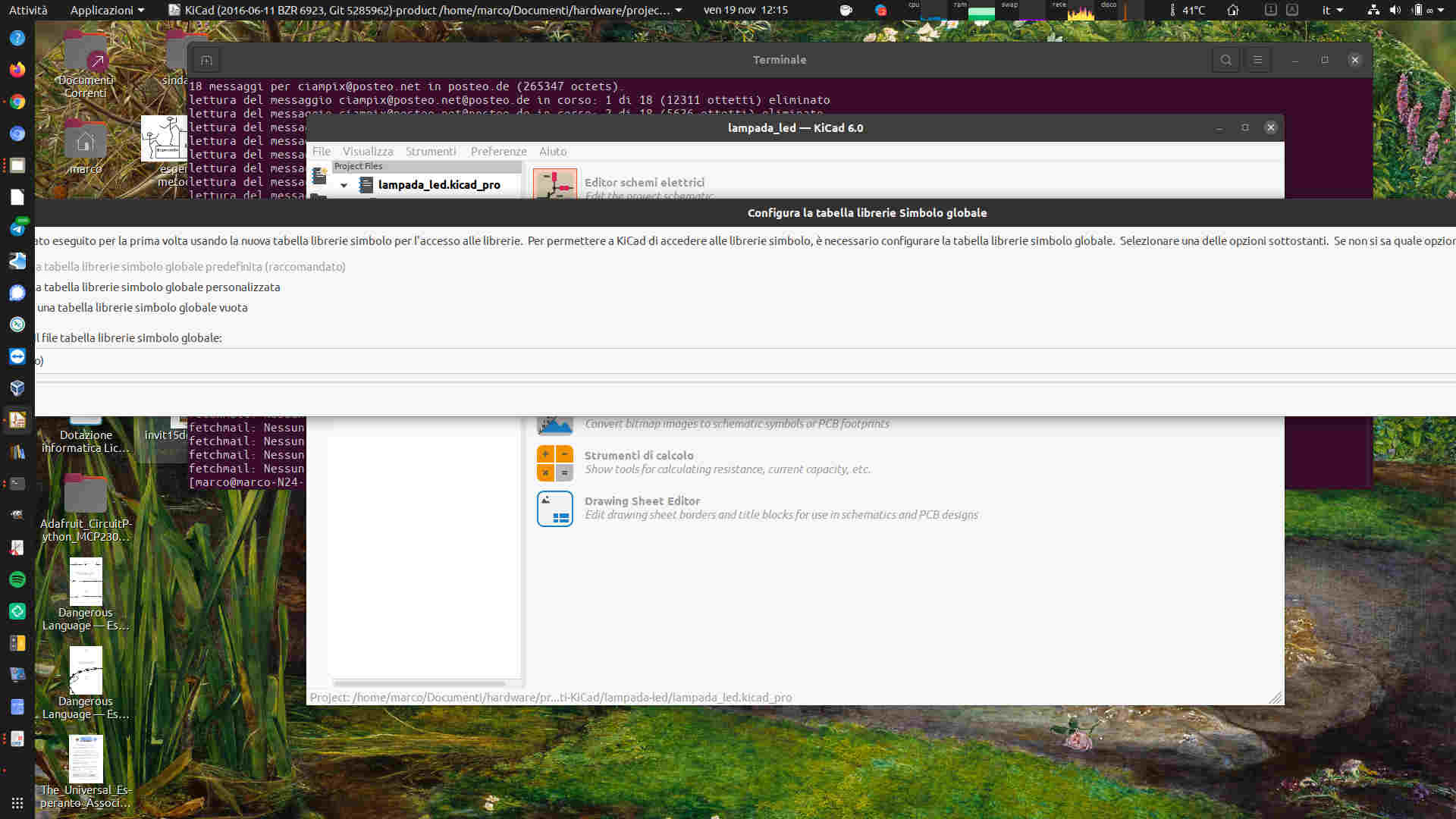Screen dimensions: 1456x819
Task: Click the terminal new tab icon
Action: coord(206,60)
